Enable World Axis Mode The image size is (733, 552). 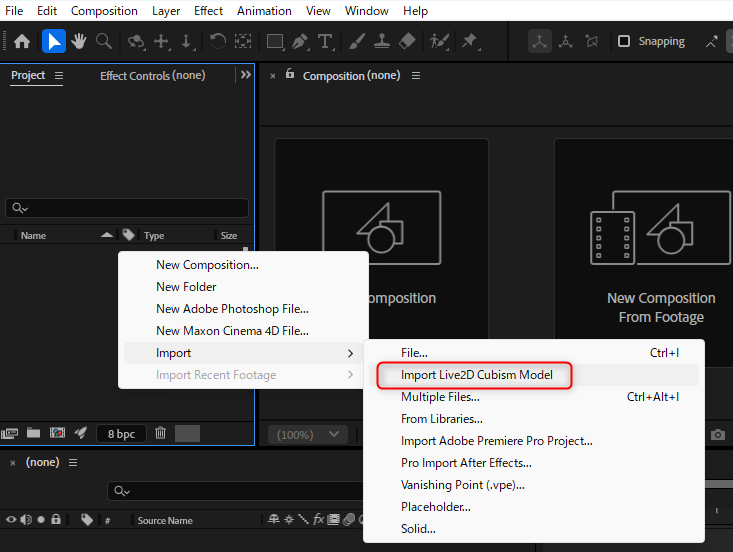point(566,42)
